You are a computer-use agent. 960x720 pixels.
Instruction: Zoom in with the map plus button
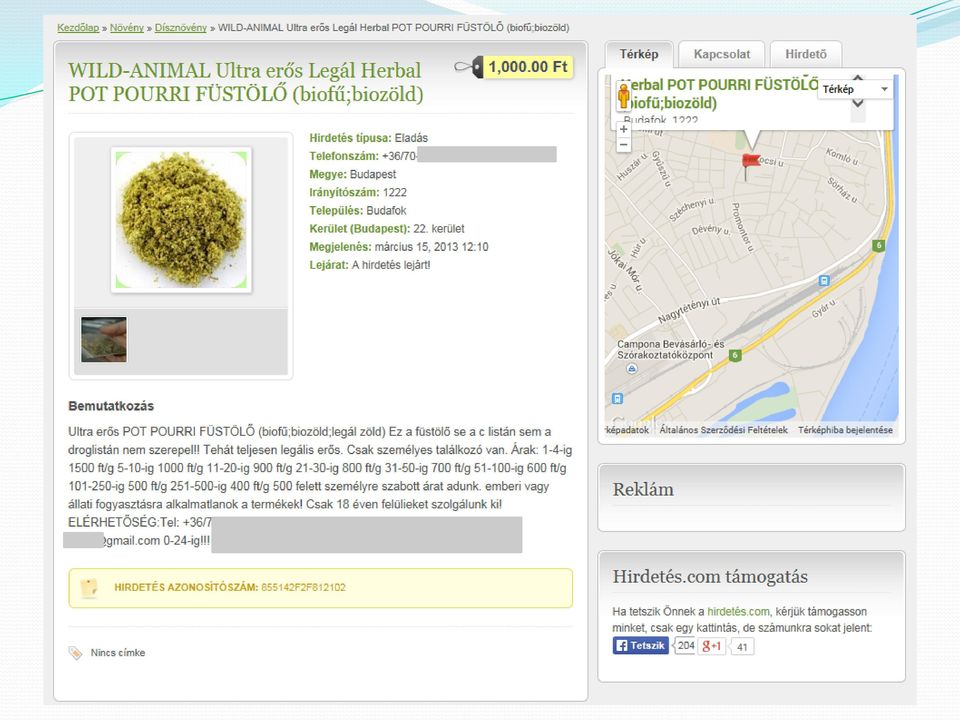point(623,129)
